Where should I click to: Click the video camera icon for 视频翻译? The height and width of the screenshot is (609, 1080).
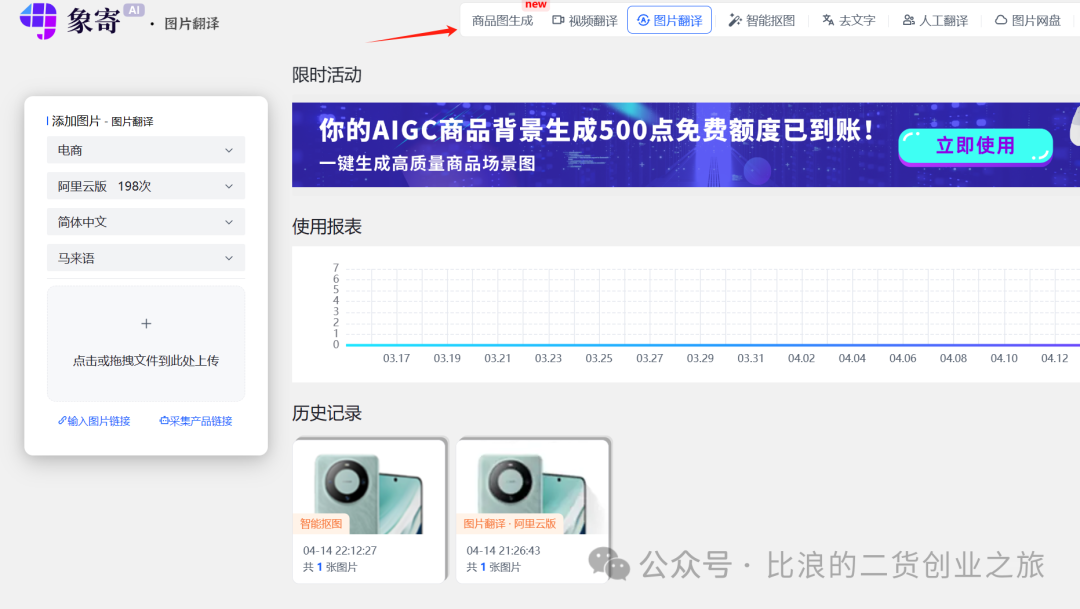(558, 20)
